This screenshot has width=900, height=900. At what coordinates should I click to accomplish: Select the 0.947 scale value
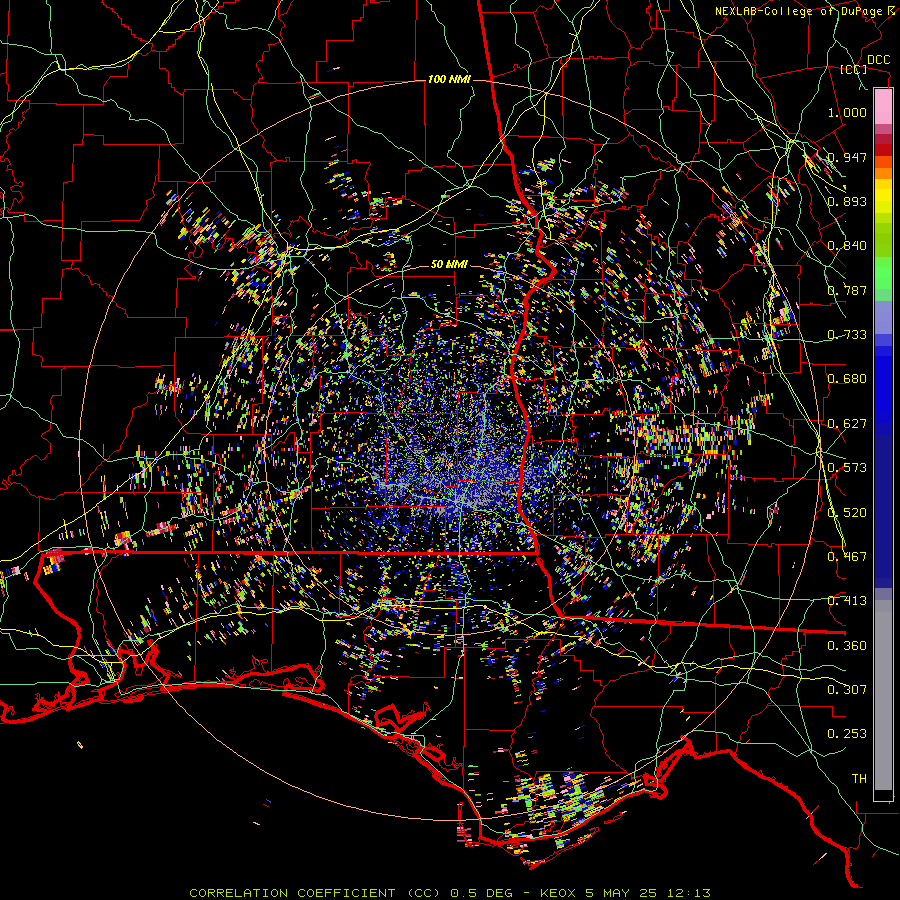847,157
